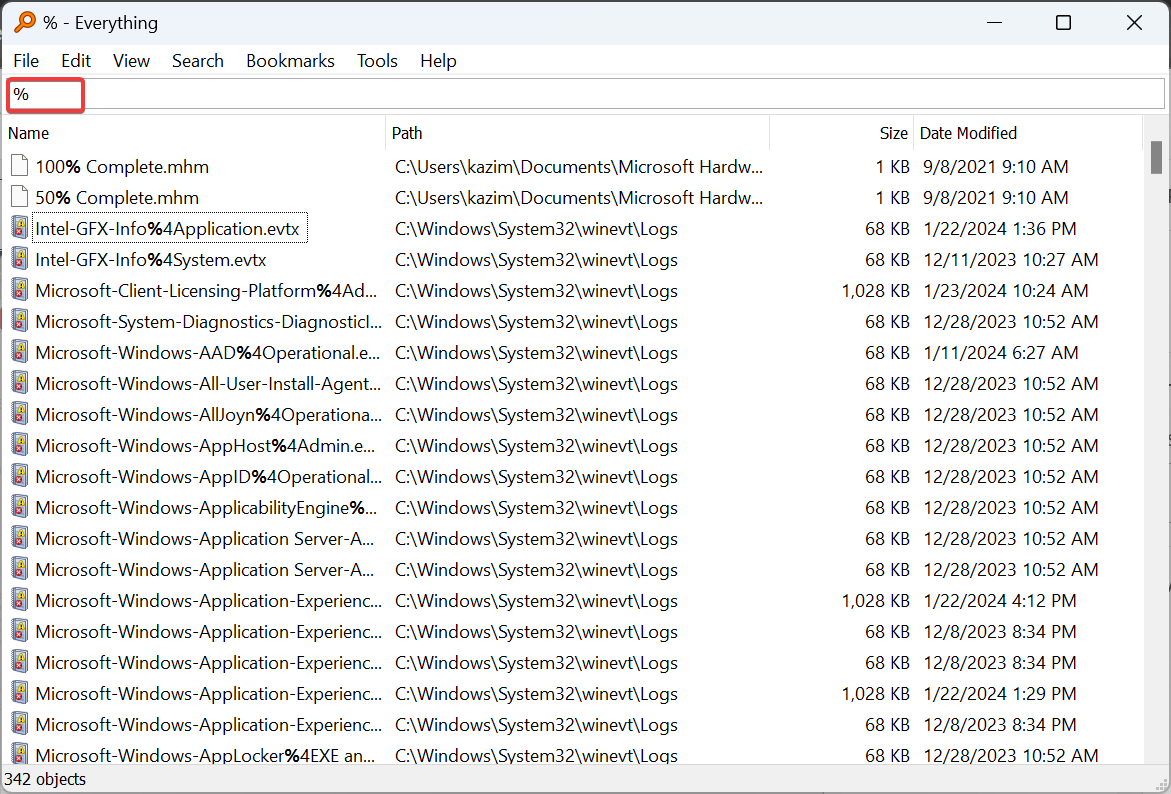1171x794 pixels.
Task: Click path cell of 50% Complete.mhm
Action: point(579,198)
